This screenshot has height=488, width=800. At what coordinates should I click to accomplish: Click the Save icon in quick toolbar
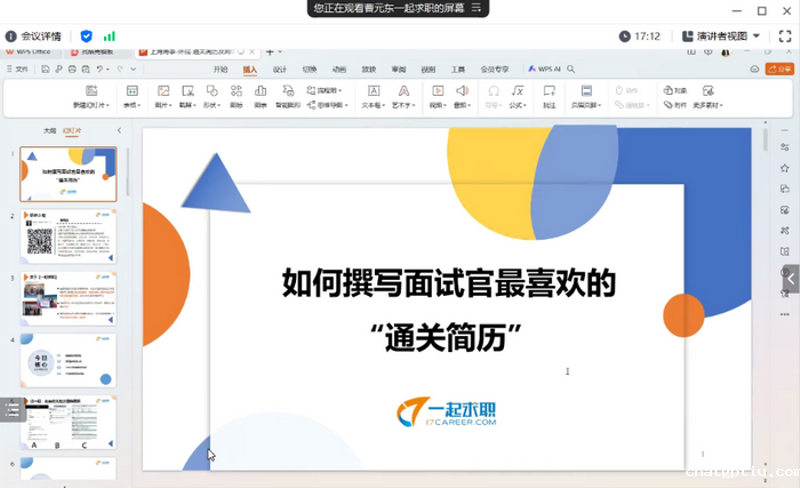coord(45,69)
